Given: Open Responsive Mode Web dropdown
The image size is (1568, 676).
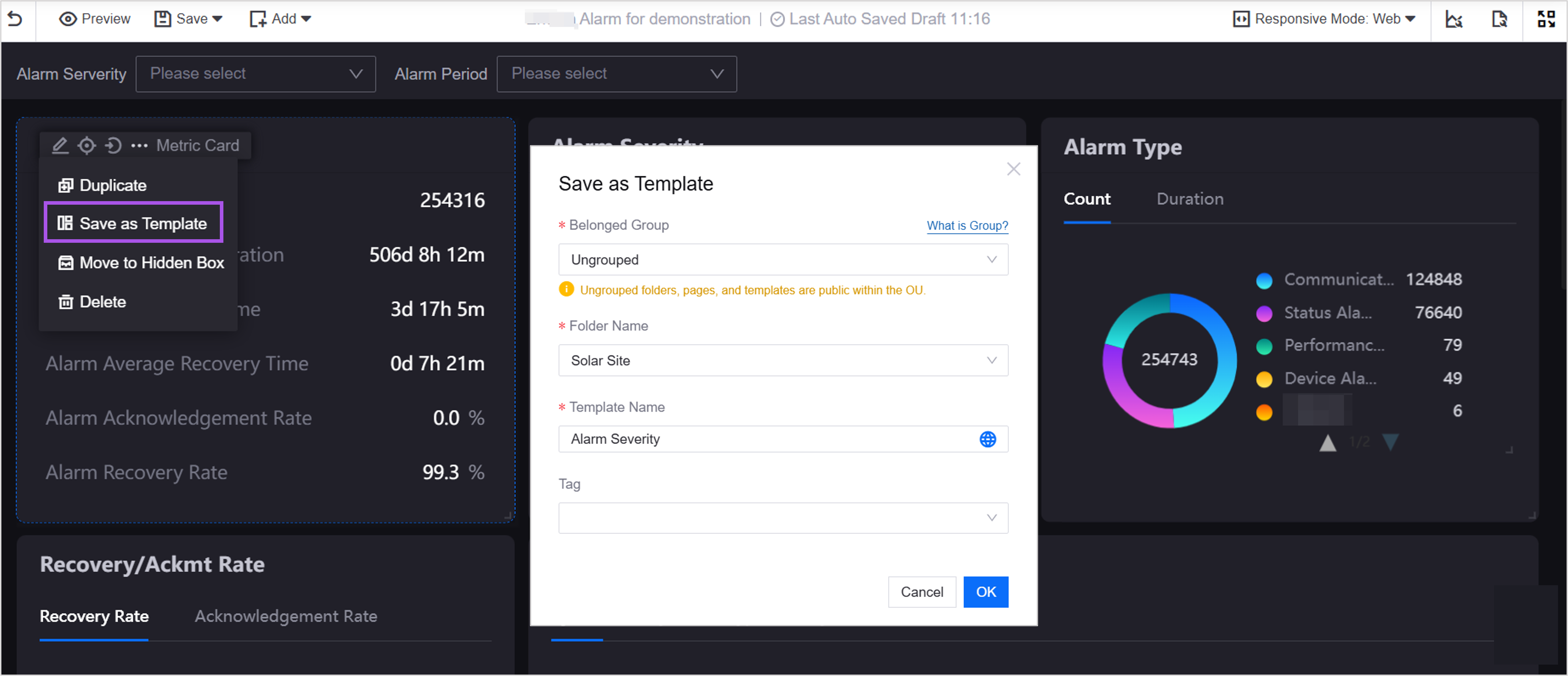Looking at the screenshot, I should 1325,19.
